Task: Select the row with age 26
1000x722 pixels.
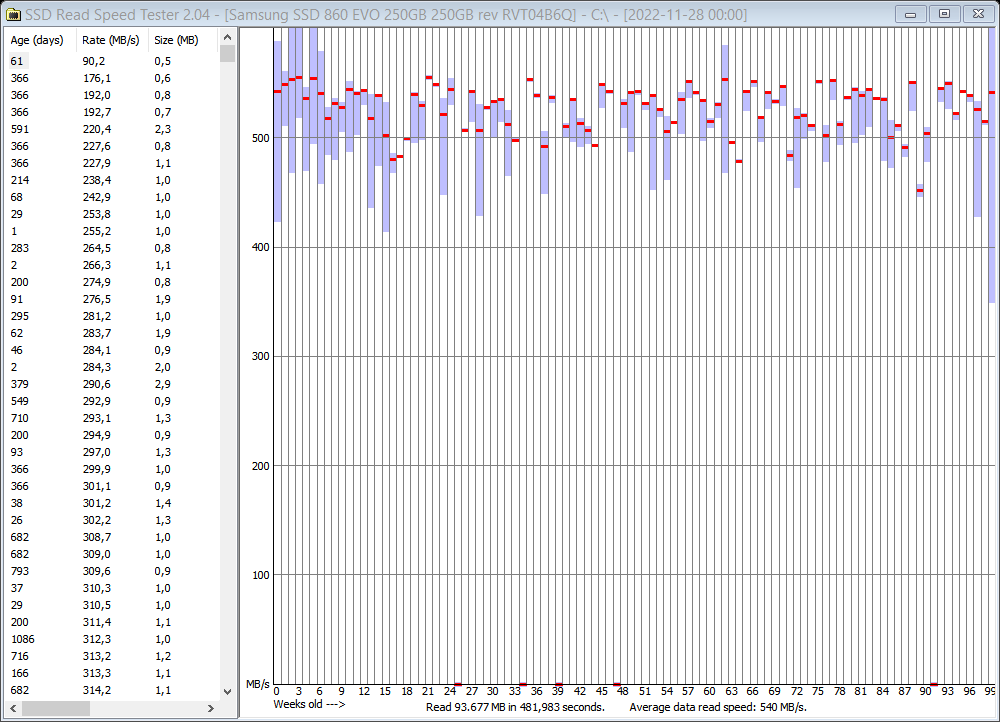Action: [x=112, y=520]
